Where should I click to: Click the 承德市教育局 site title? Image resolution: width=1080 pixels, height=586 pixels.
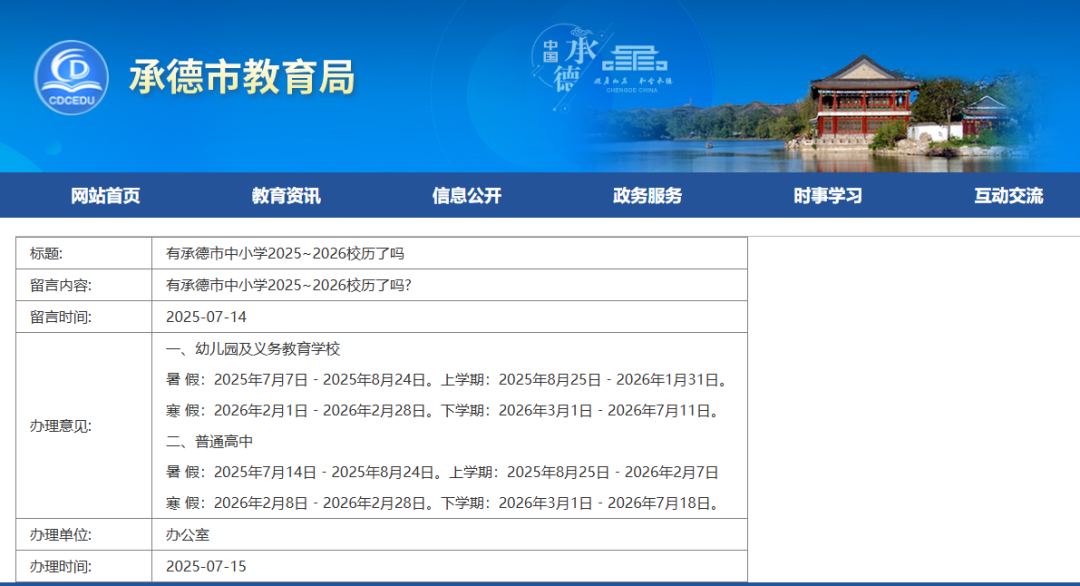pos(242,77)
